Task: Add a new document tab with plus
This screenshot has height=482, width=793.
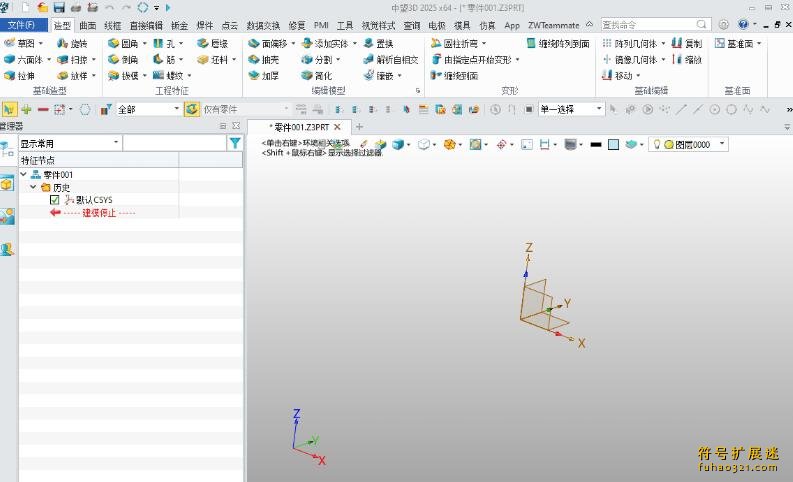Action: click(x=359, y=126)
